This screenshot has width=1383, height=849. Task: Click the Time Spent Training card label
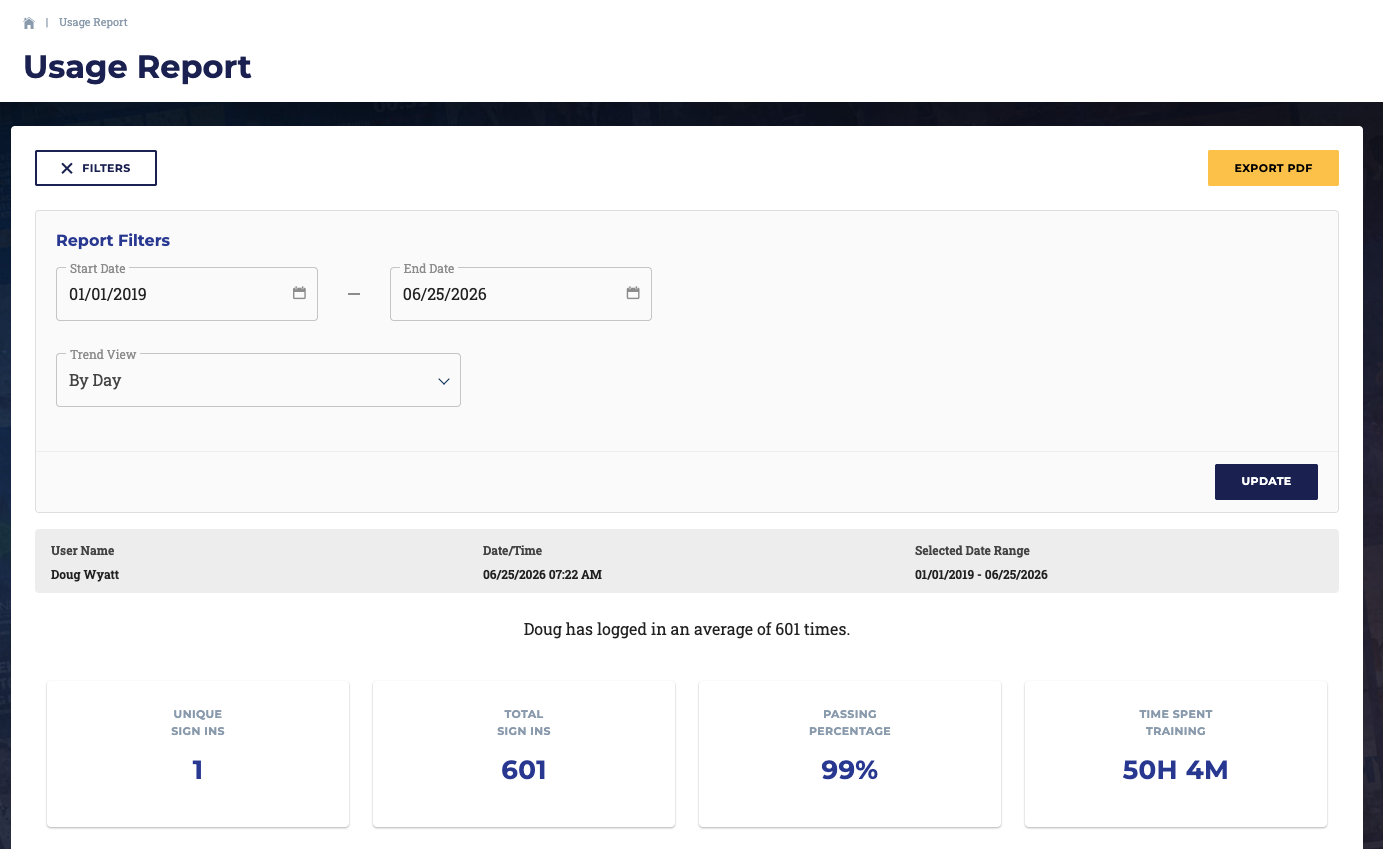[x=1176, y=722]
